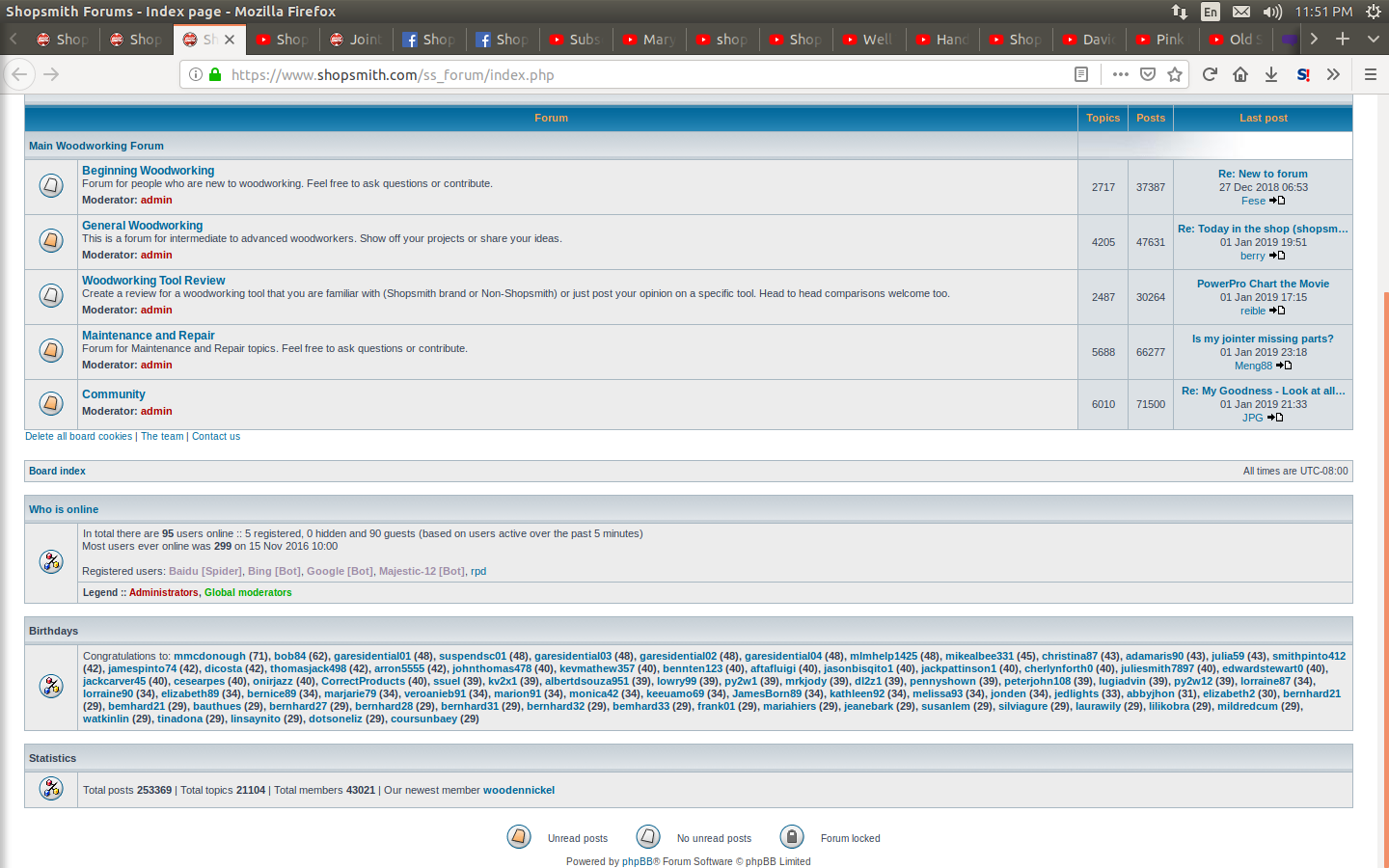Open 'Is my jointer missing parts?' post

[x=1263, y=339]
